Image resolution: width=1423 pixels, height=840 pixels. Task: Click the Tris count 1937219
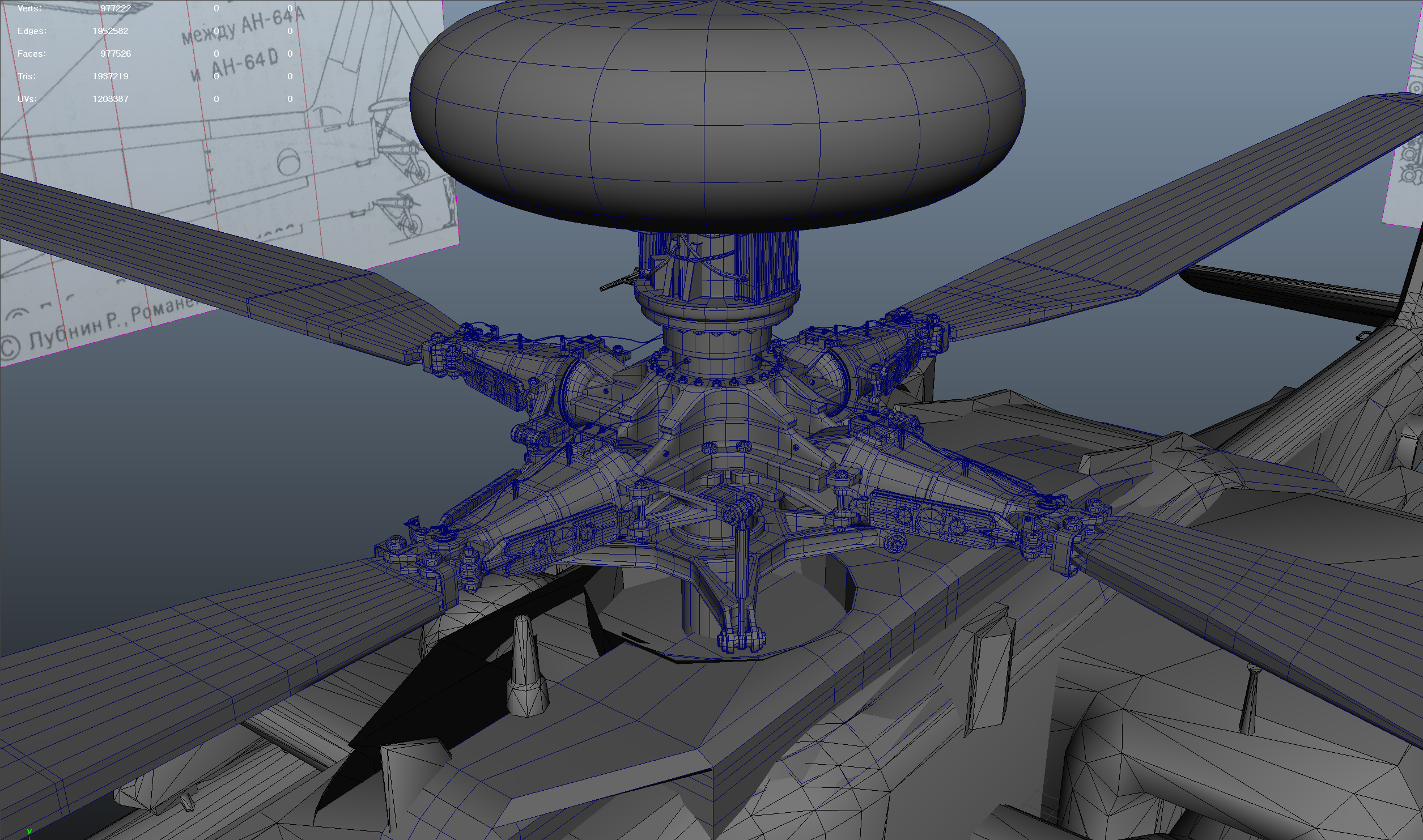pos(111,76)
